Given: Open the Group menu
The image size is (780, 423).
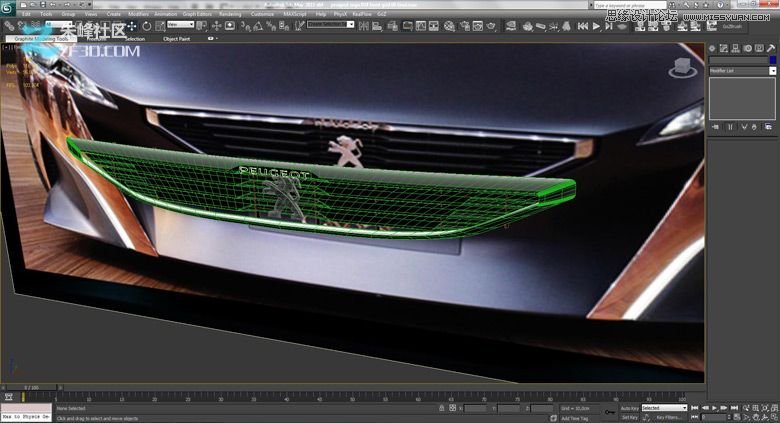Looking at the screenshot, I should point(68,14).
